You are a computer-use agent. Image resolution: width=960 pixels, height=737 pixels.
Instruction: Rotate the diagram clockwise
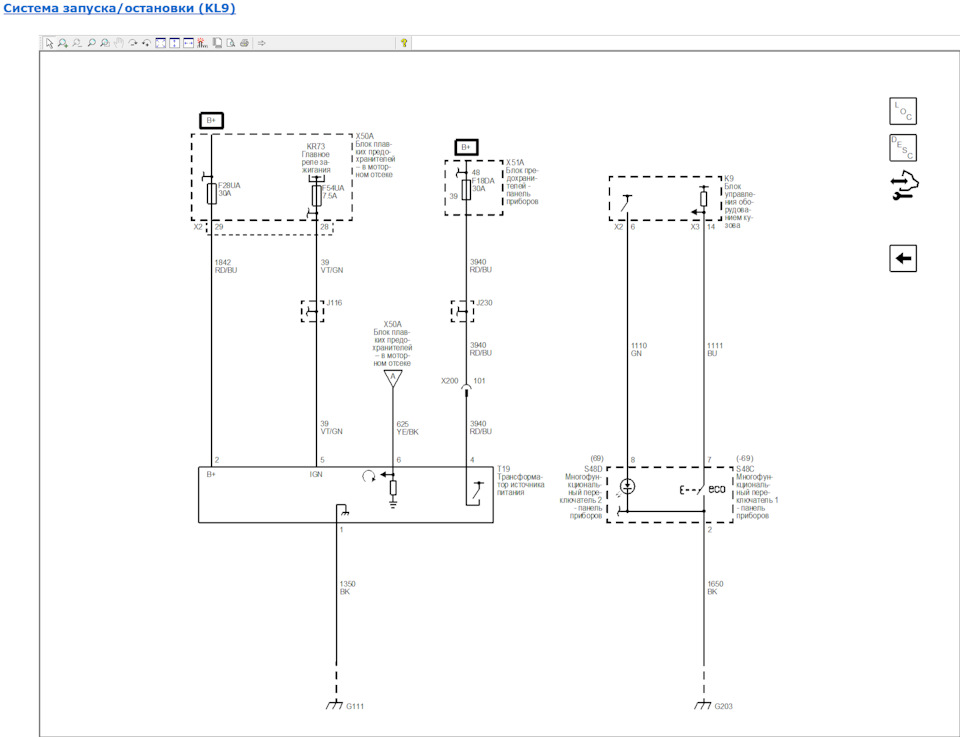tap(133, 43)
